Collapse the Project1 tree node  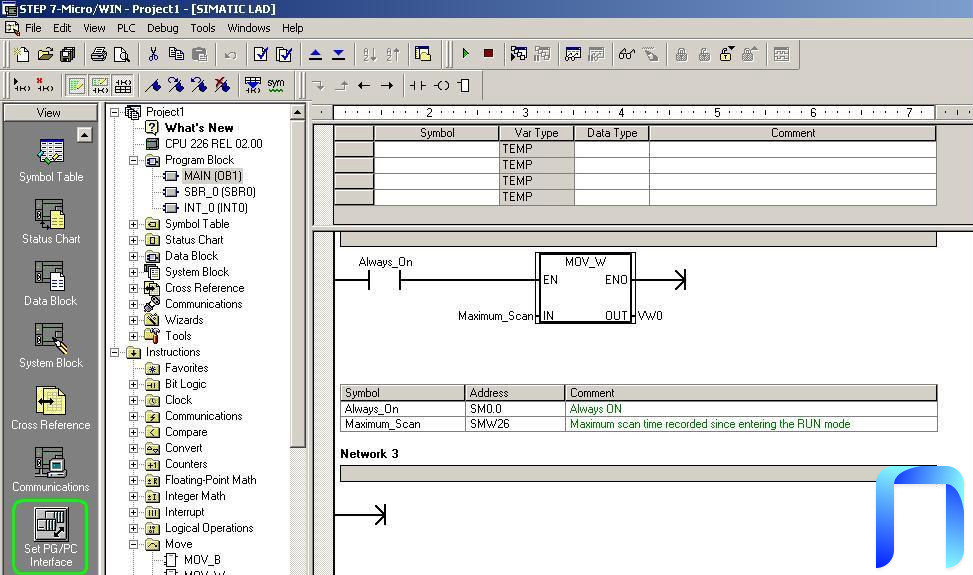coord(115,112)
